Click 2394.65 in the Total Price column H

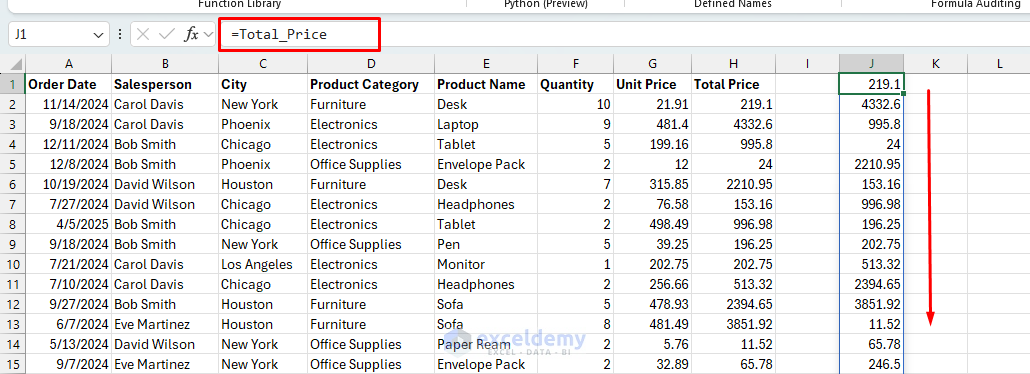point(733,304)
